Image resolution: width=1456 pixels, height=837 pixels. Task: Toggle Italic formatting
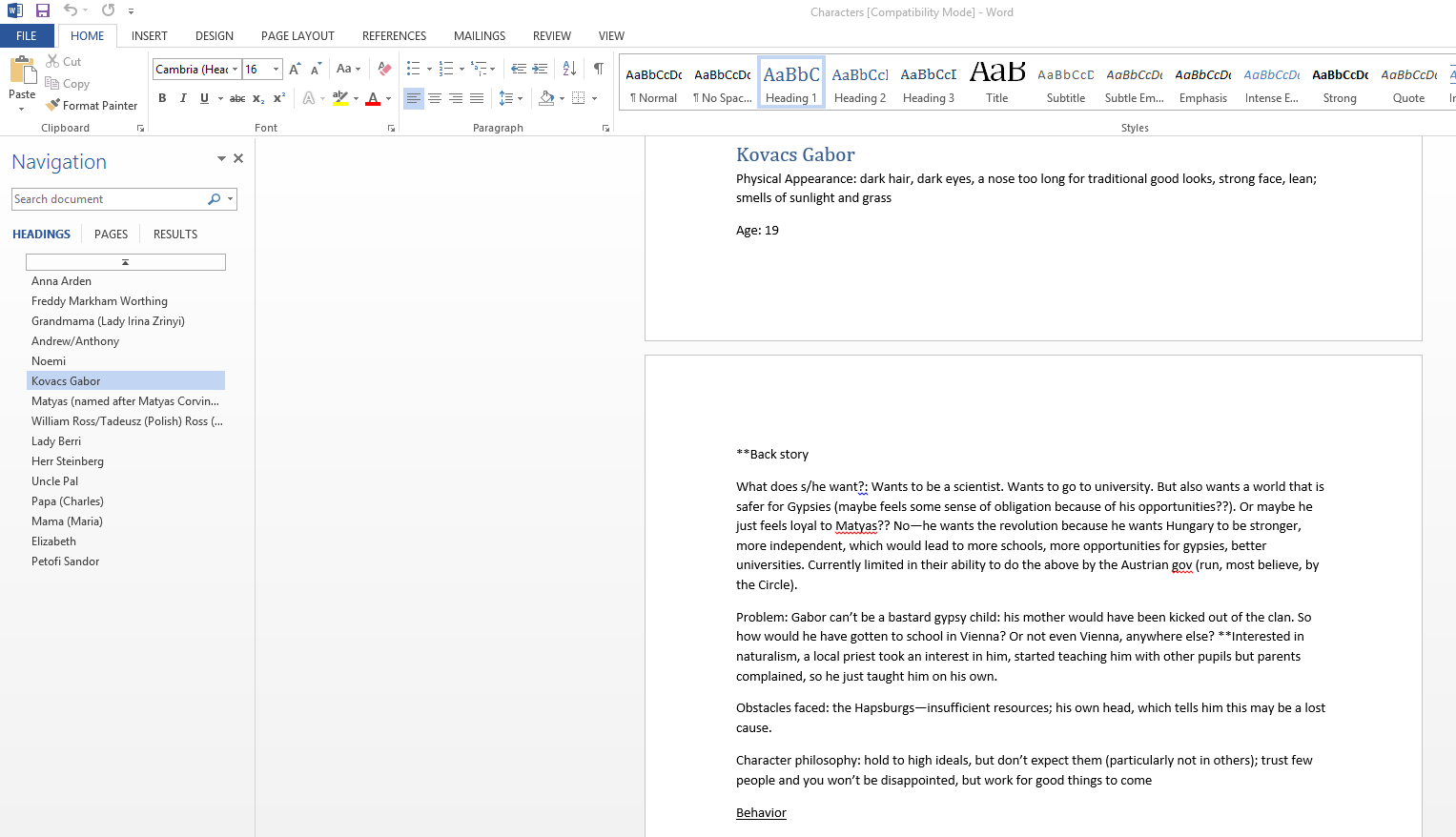(183, 98)
